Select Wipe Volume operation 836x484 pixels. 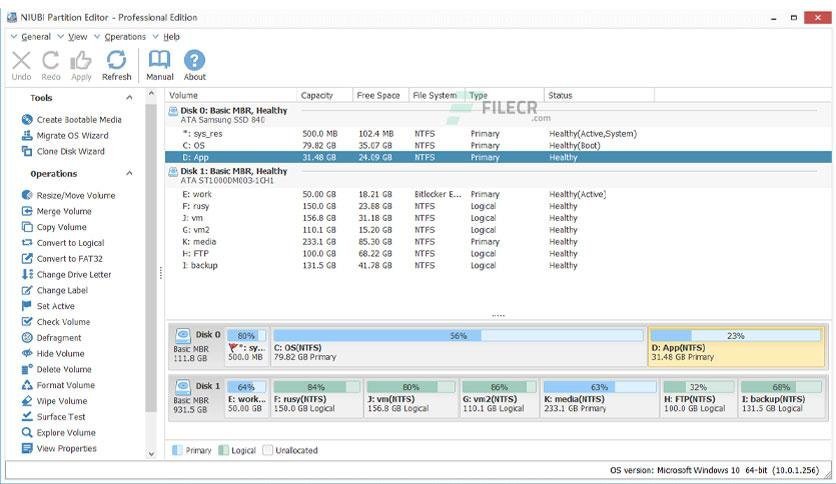(x=54, y=401)
